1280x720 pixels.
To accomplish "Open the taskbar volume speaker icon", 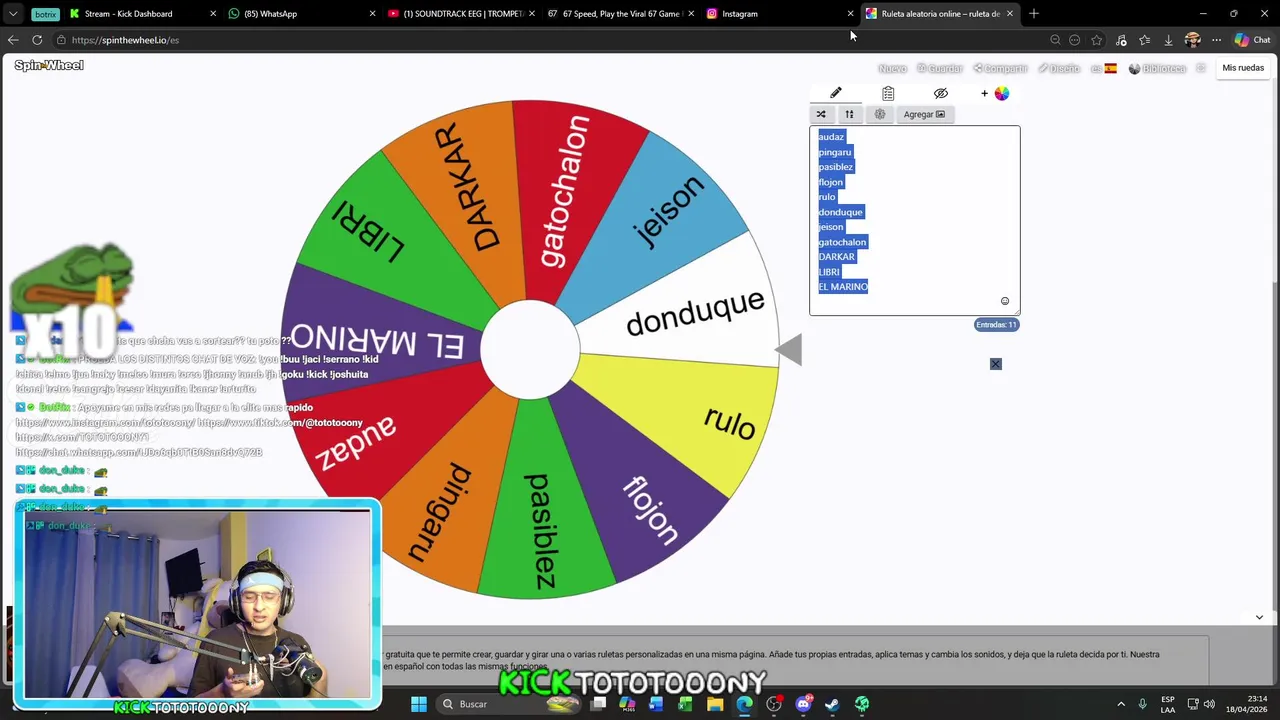I will tap(1209, 704).
